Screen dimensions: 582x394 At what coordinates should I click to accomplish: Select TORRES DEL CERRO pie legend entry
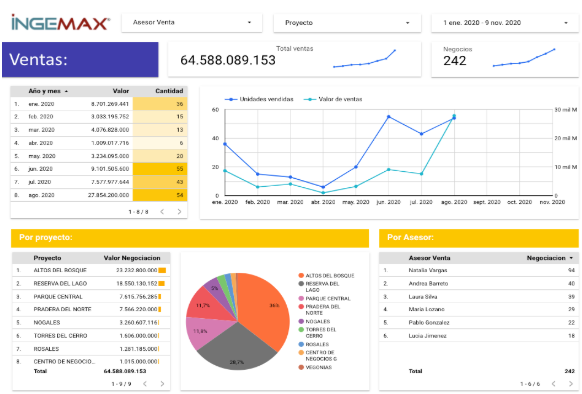(317, 333)
